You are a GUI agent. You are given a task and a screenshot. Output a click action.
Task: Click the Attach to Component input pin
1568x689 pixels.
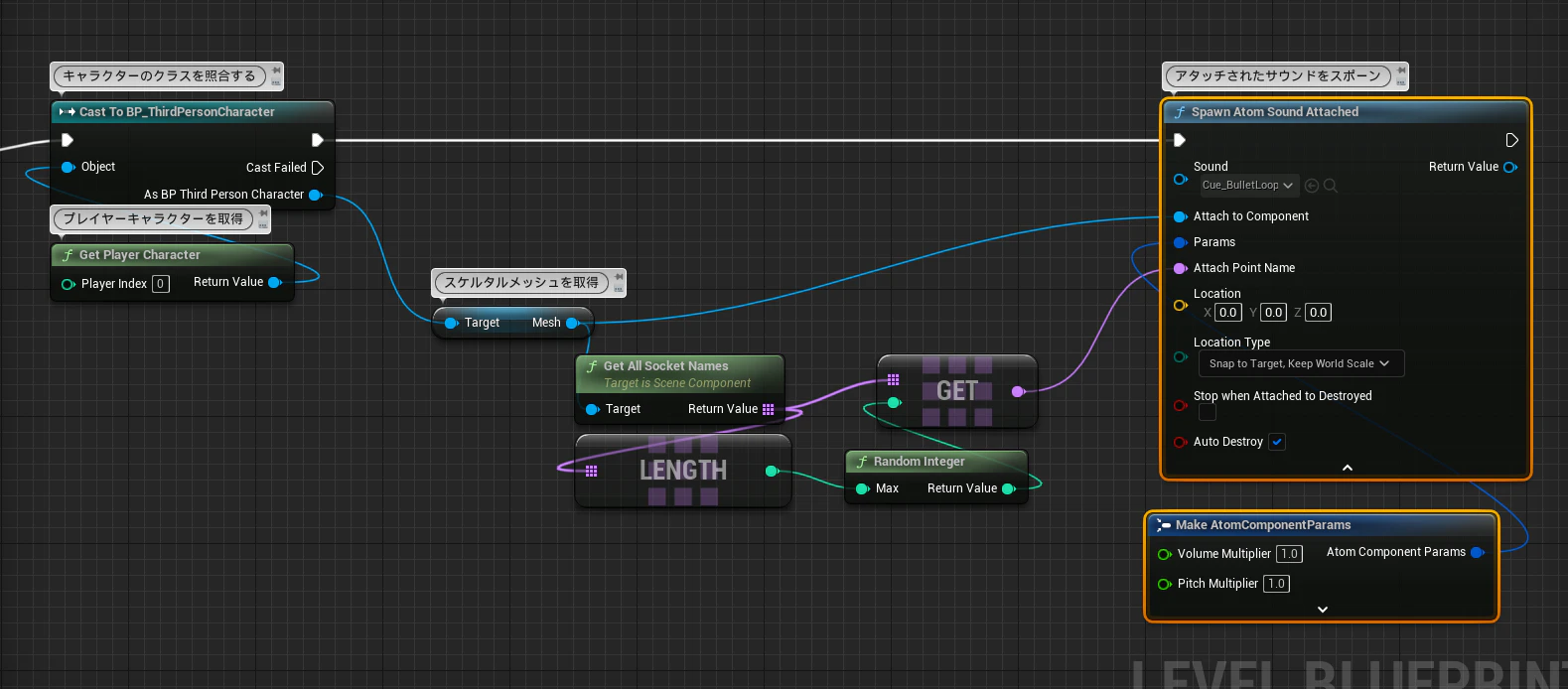pos(1181,216)
